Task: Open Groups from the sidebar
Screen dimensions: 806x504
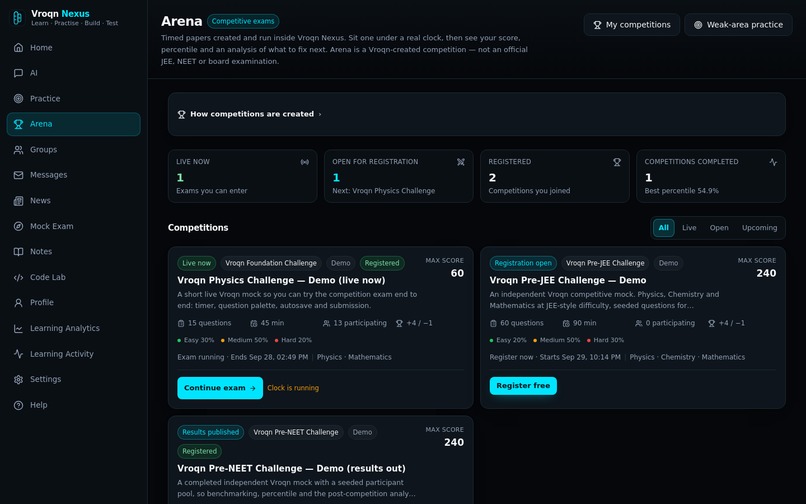Action: point(74,150)
